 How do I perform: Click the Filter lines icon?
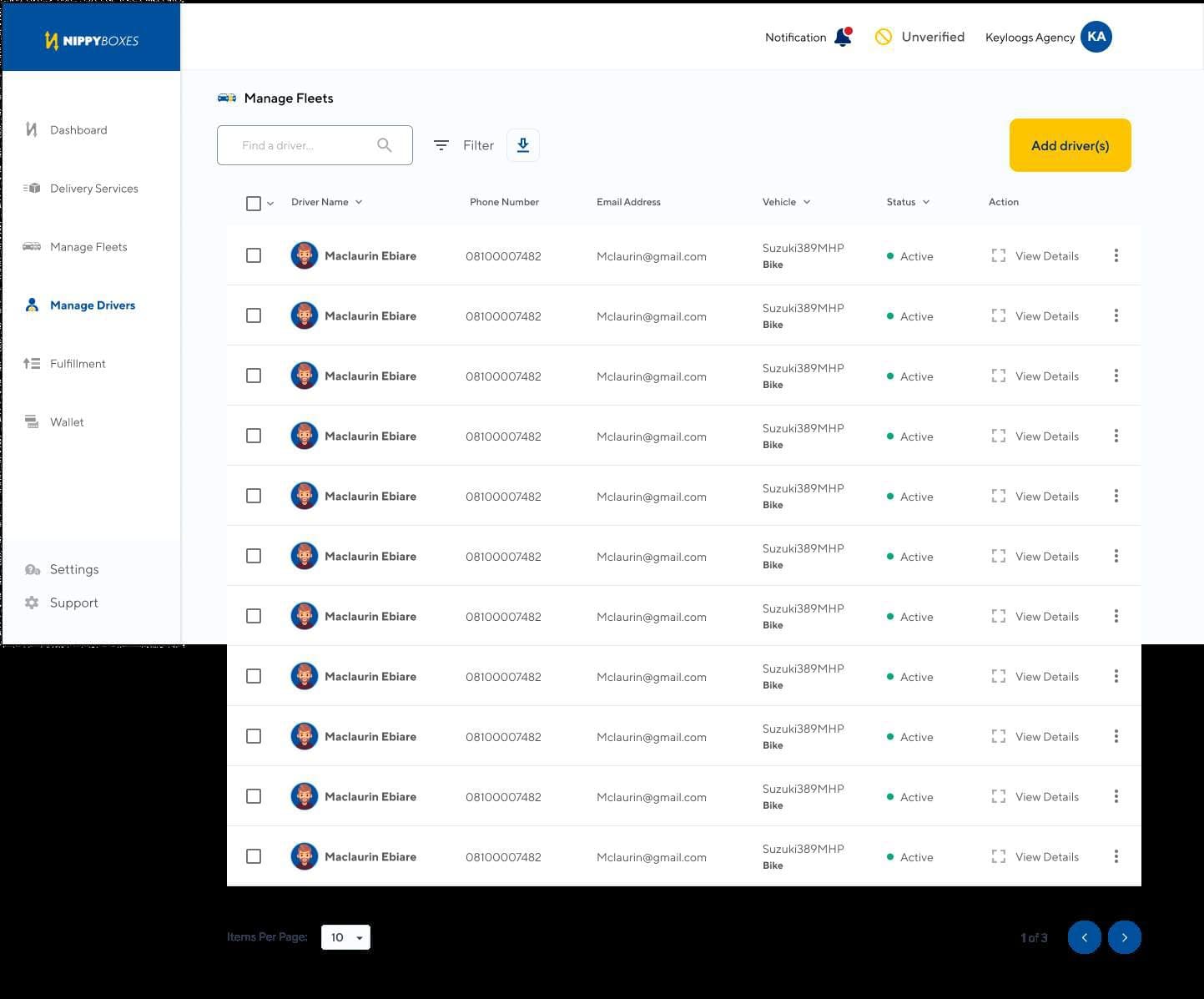pyautogui.click(x=441, y=145)
